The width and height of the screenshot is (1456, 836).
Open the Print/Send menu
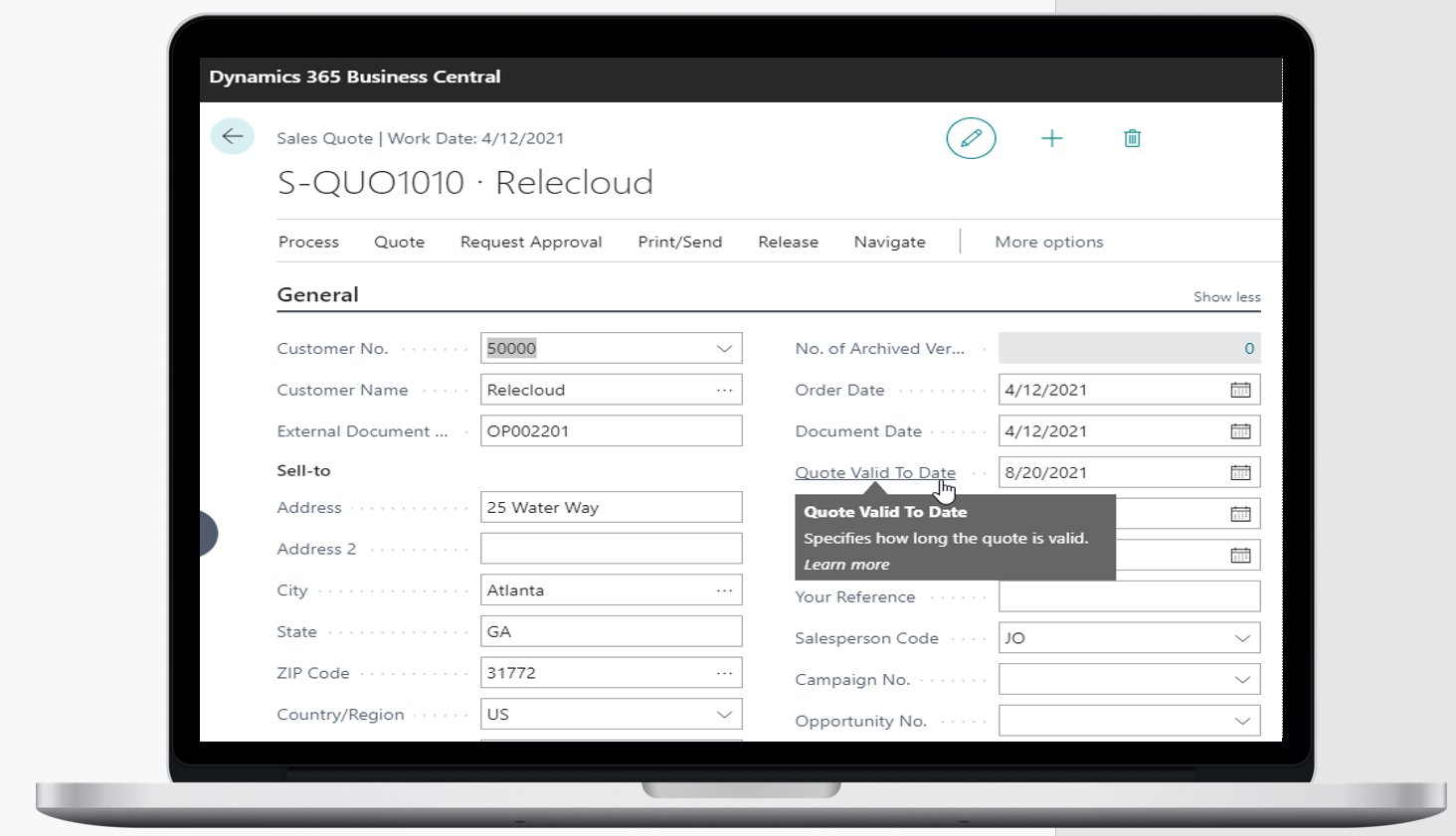(680, 242)
